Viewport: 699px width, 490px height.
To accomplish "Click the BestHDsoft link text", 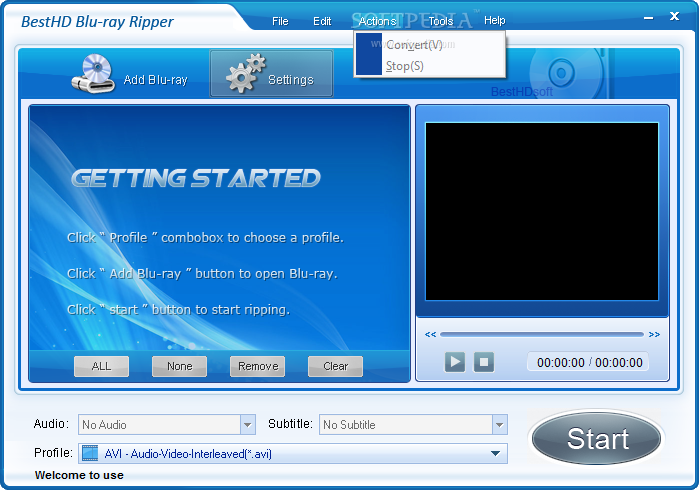I will (x=522, y=92).
